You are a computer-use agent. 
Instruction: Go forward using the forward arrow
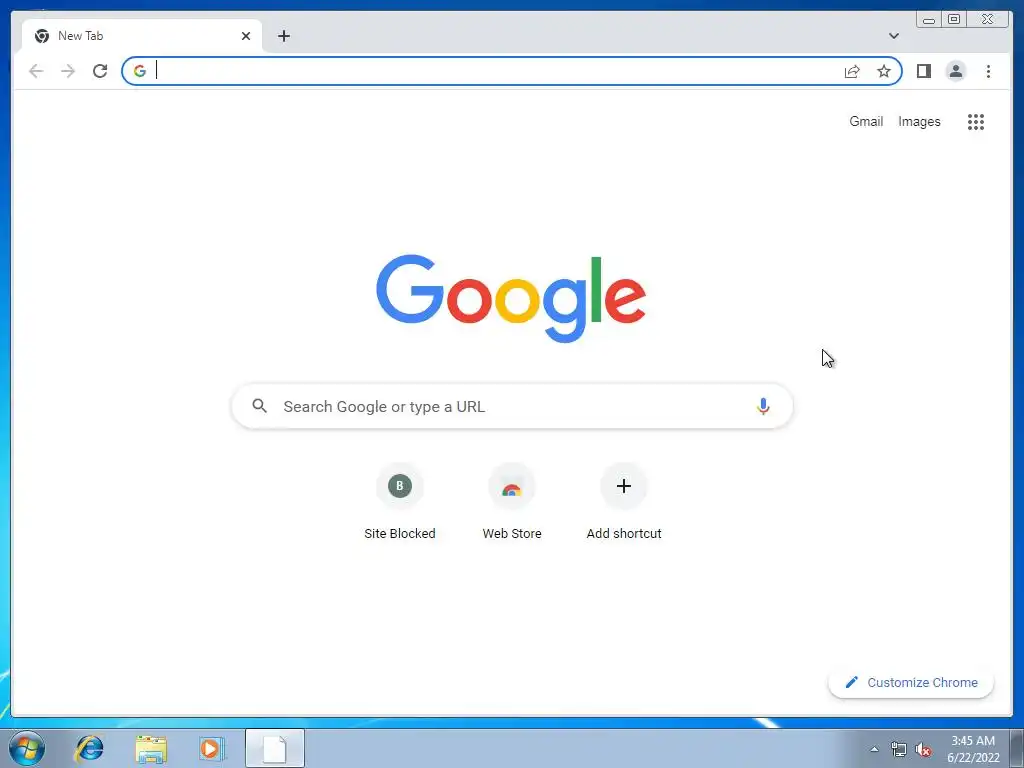click(x=68, y=71)
